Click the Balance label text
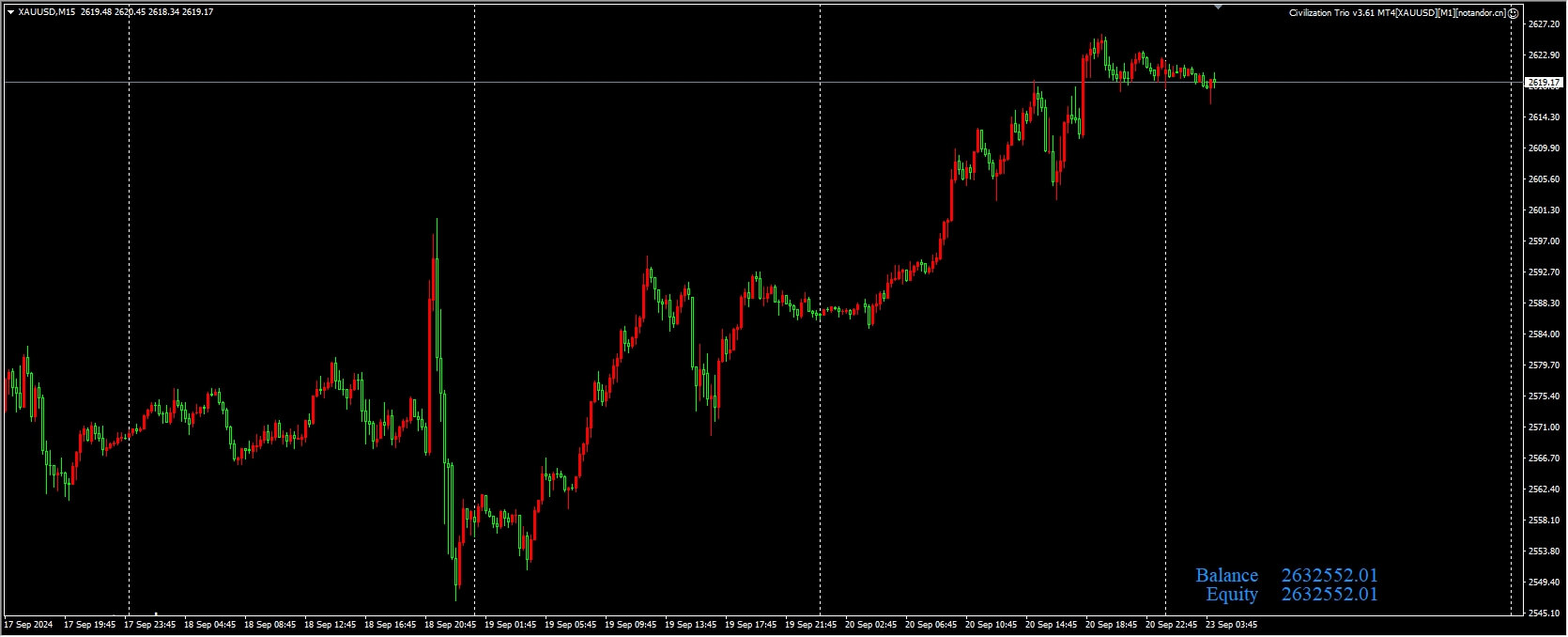Image resolution: width=1568 pixels, height=637 pixels. [1226, 575]
